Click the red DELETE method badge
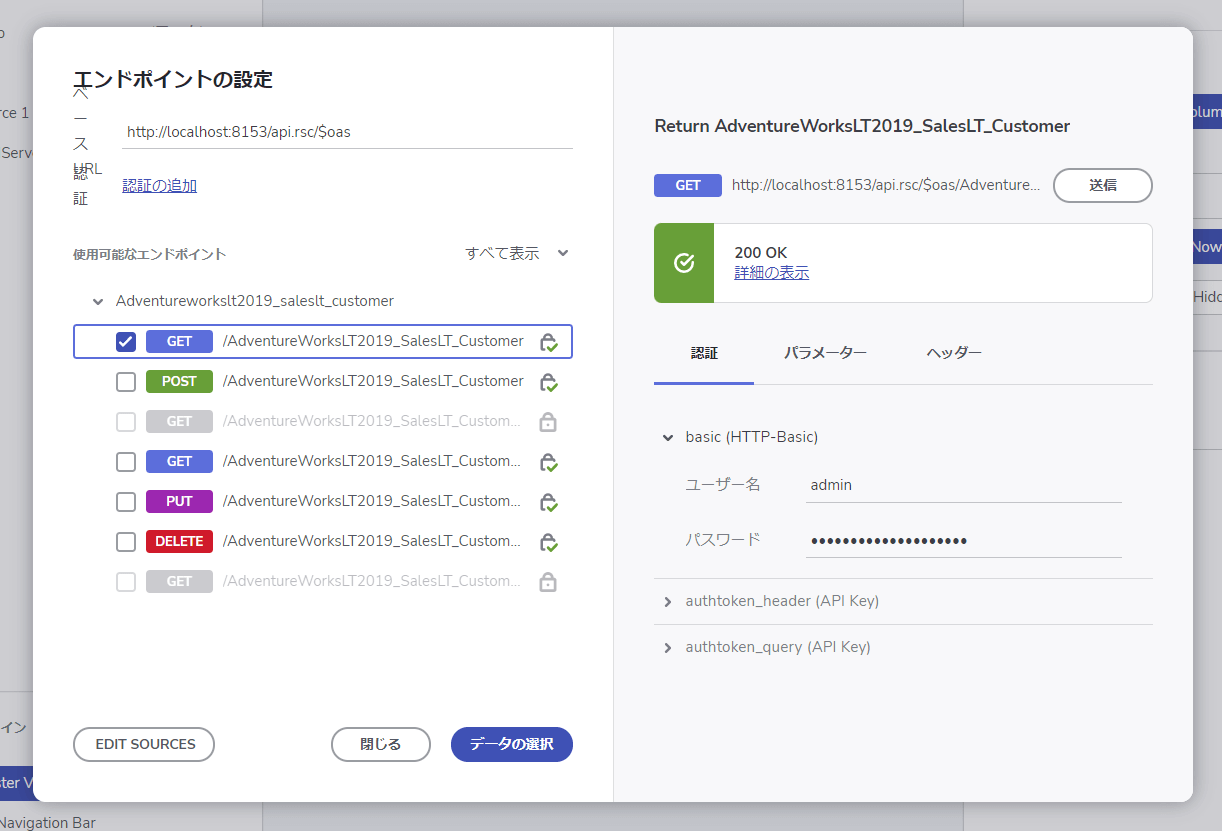The height and width of the screenshot is (831, 1222). coord(179,541)
